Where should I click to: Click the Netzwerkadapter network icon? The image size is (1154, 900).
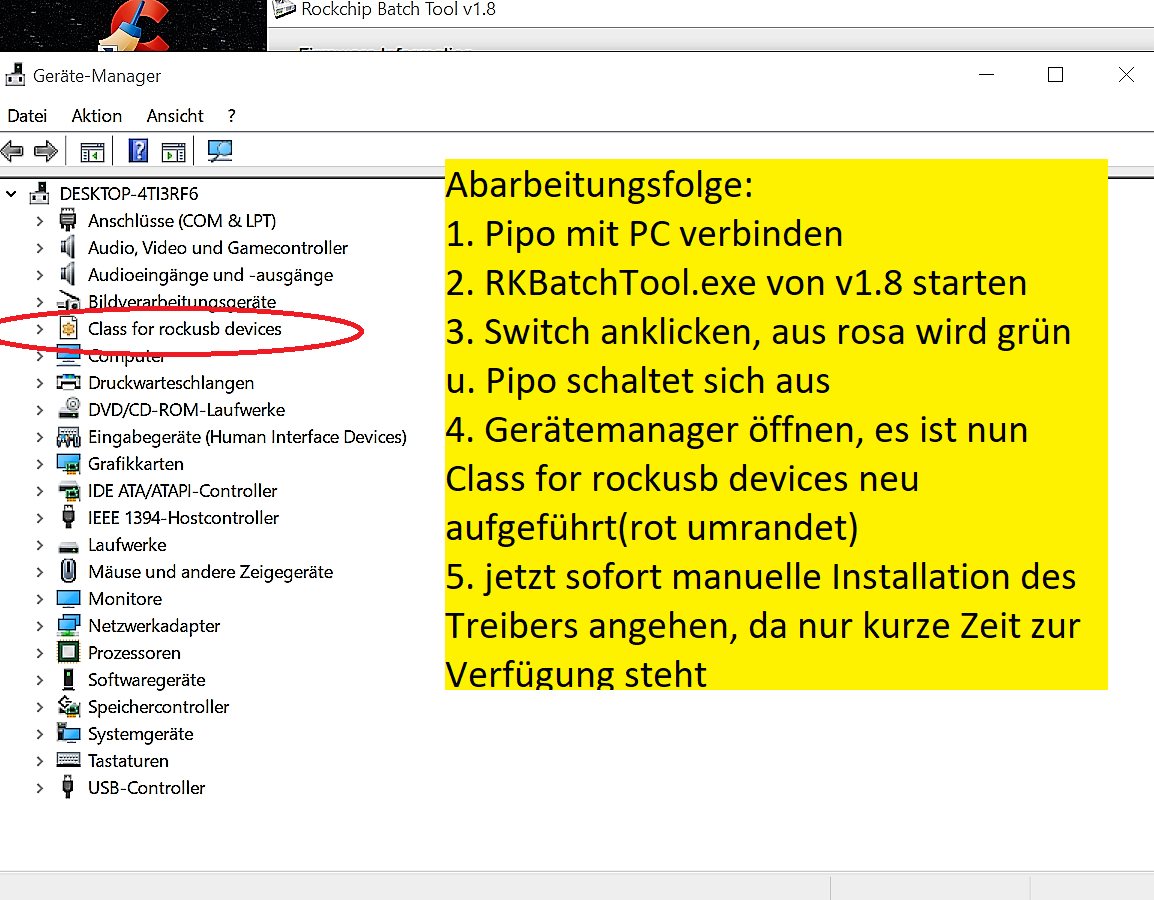point(68,626)
